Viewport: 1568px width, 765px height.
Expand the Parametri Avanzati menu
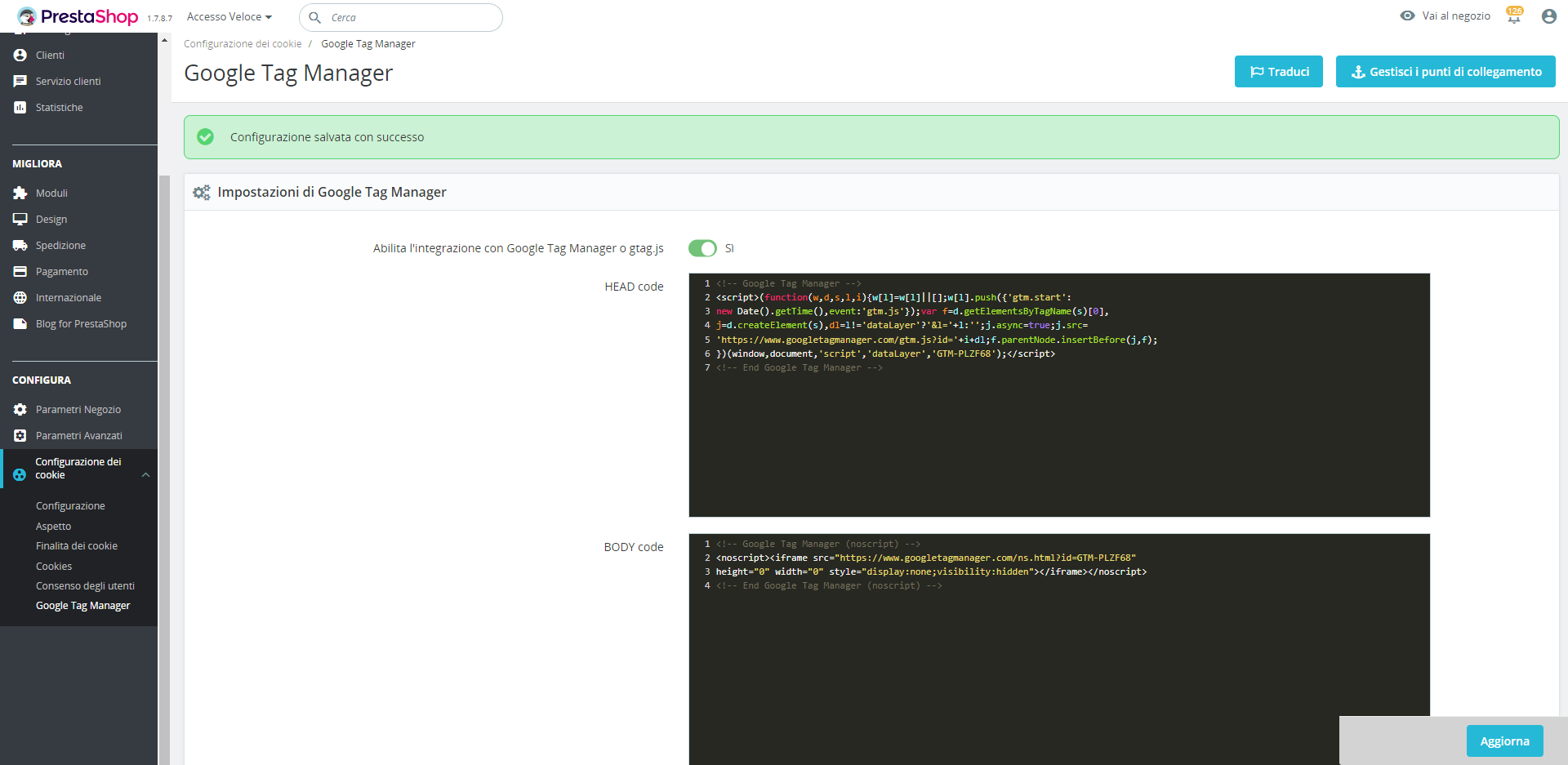[78, 436]
